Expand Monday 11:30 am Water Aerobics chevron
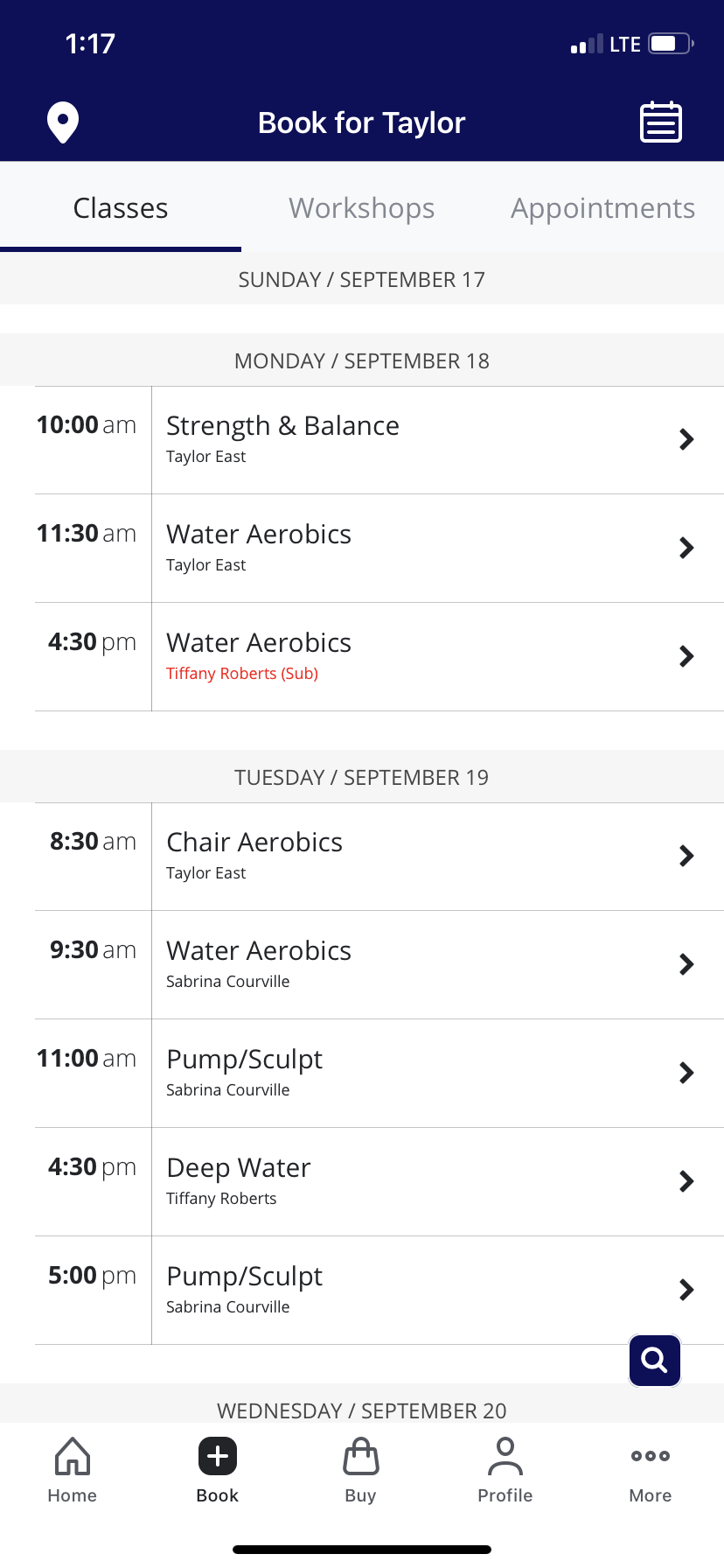Viewport: 724px width, 1568px height. pos(686,548)
